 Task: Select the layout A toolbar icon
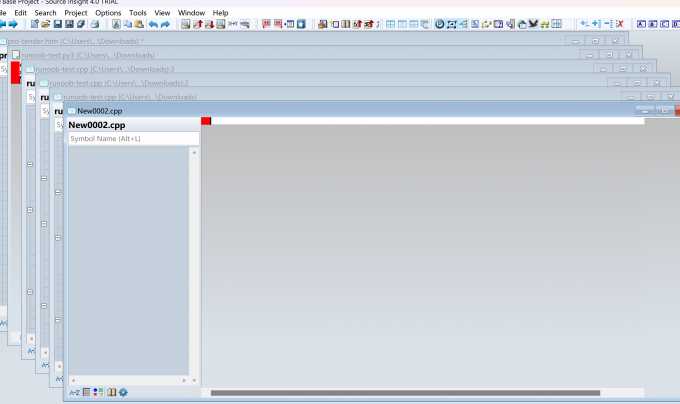coord(641,24)
